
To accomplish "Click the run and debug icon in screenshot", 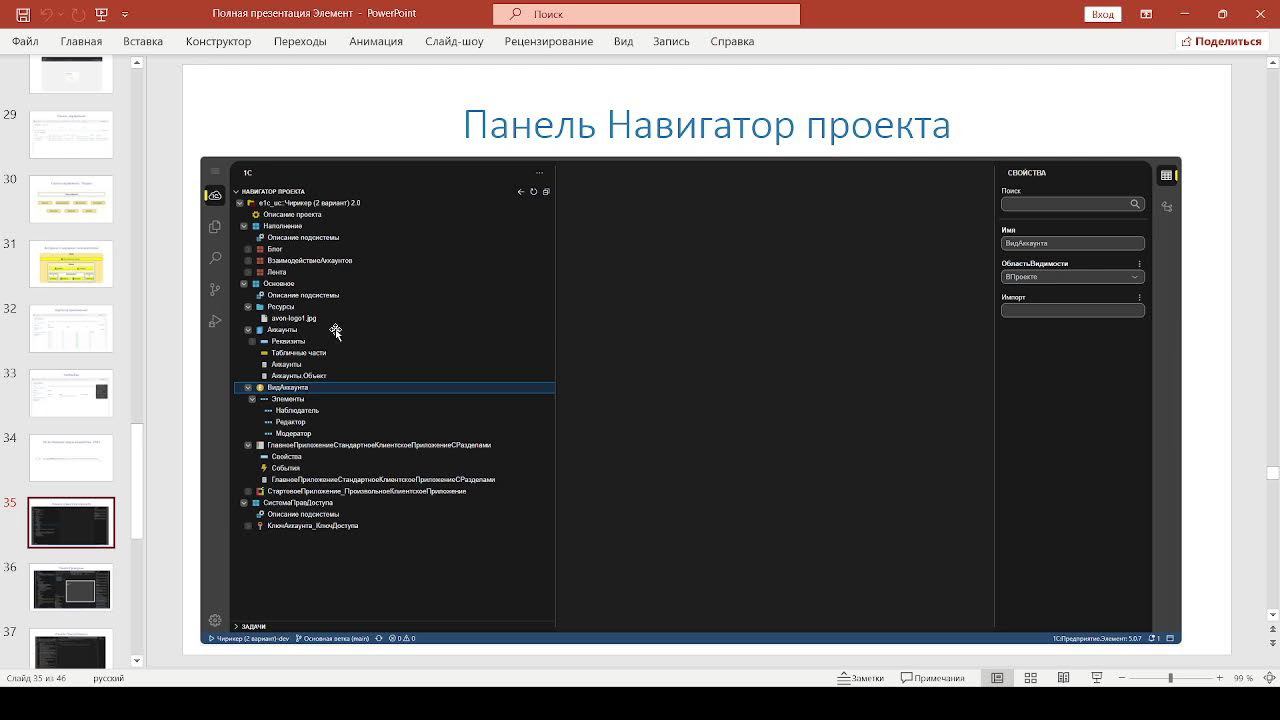I will click(x=215, y=321).
